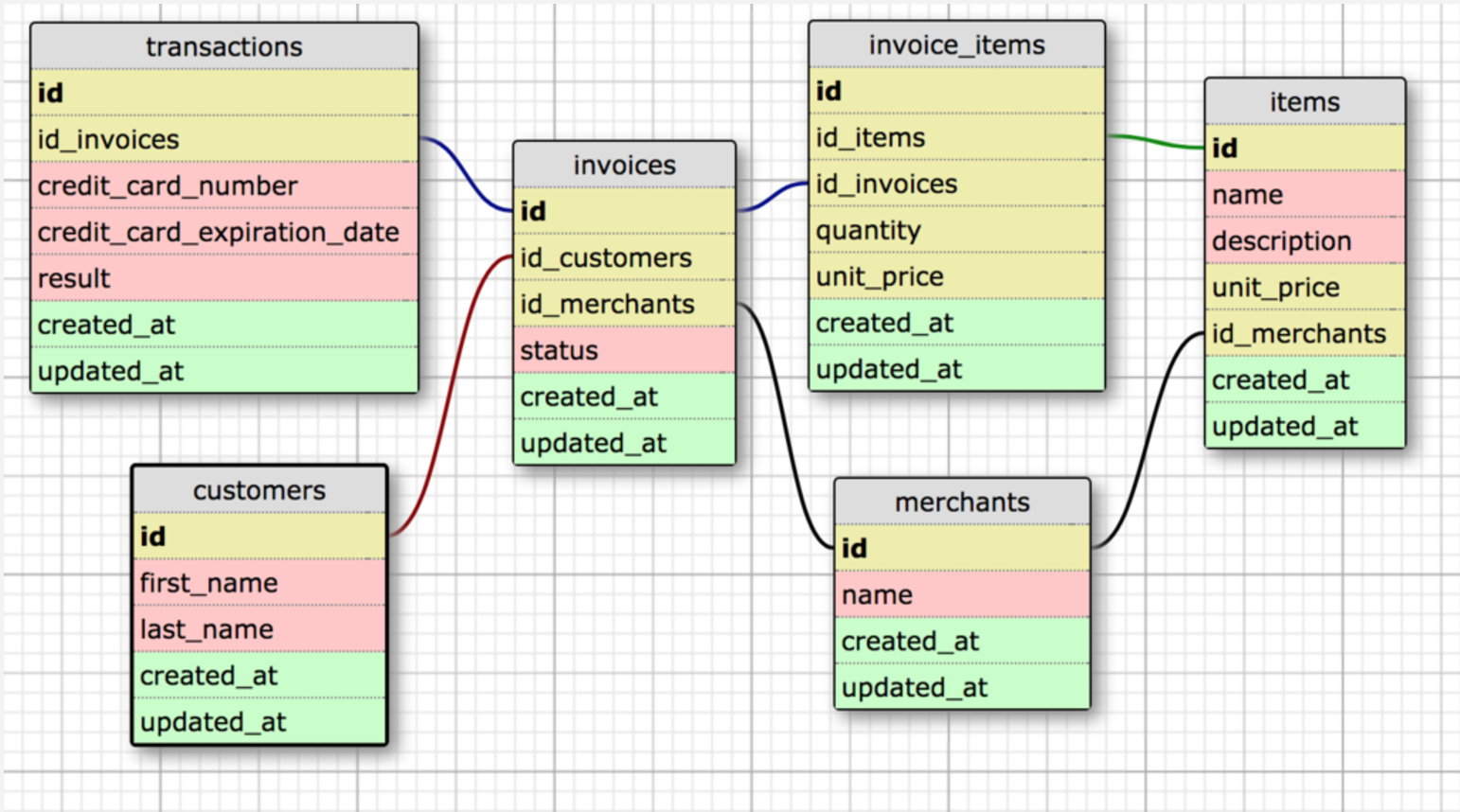This screenshot has height=812, width=1460.
Task: Select first_name field in customers
Action: click(259, 583)
